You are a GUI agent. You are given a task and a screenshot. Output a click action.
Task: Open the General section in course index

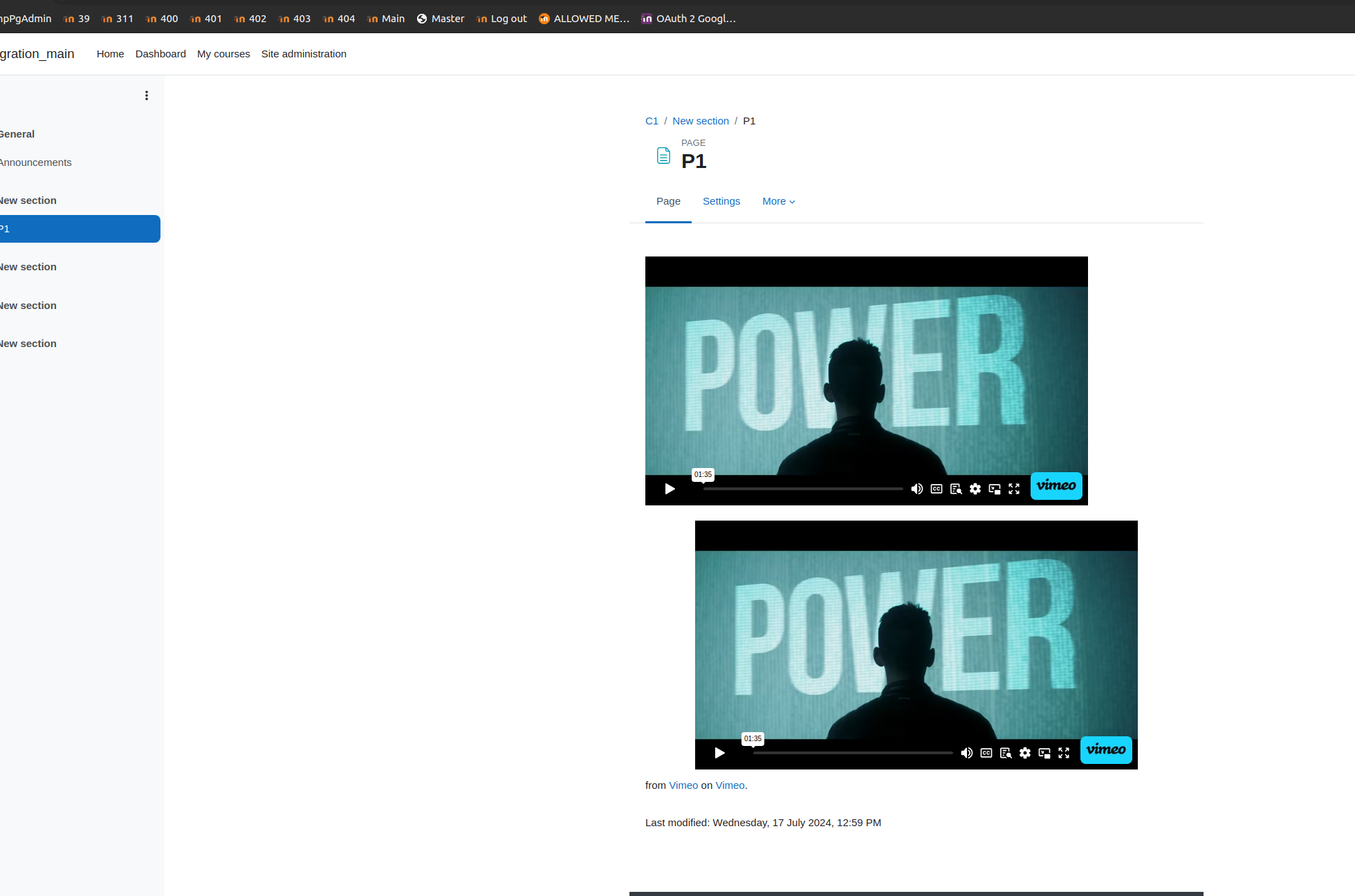[17, 134]
